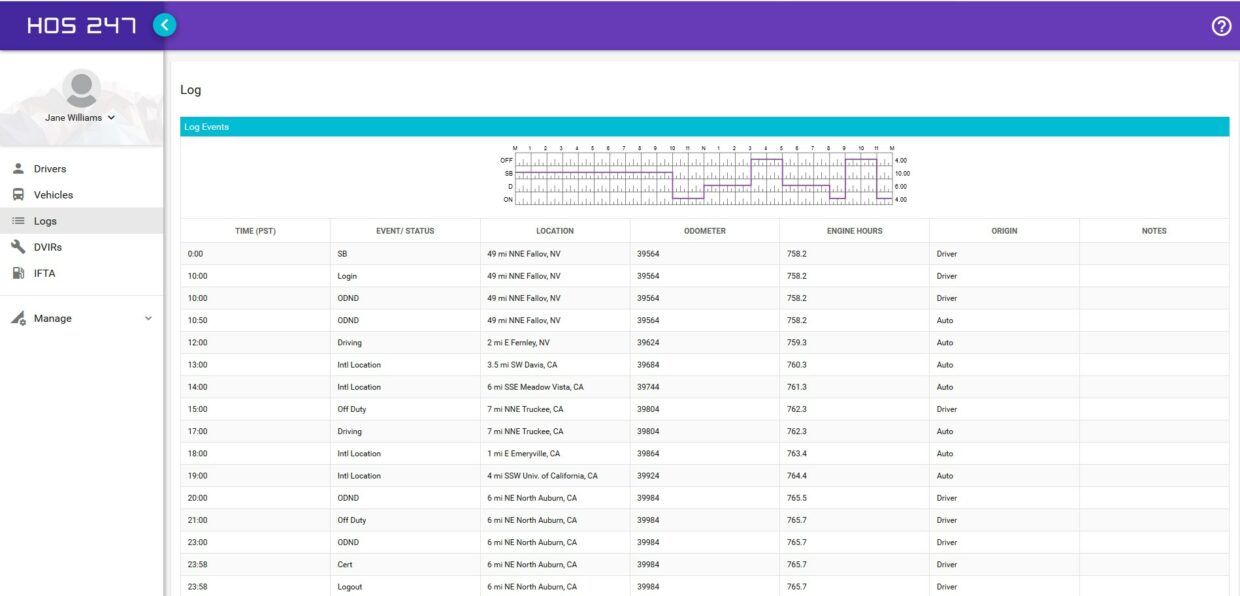The image size is (1240, 596).
Task: Select IFTA from the sidebar menu
Action: coord(43,272)
